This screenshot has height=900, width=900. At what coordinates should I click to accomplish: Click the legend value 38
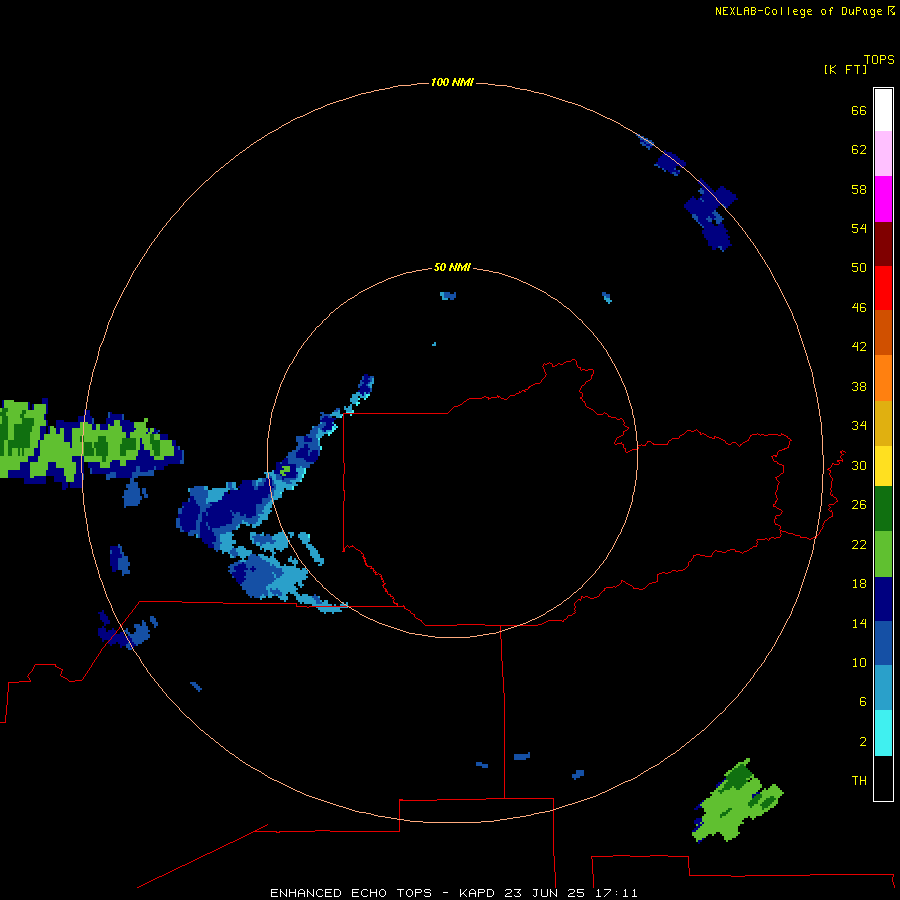click(x=859, y=387)
